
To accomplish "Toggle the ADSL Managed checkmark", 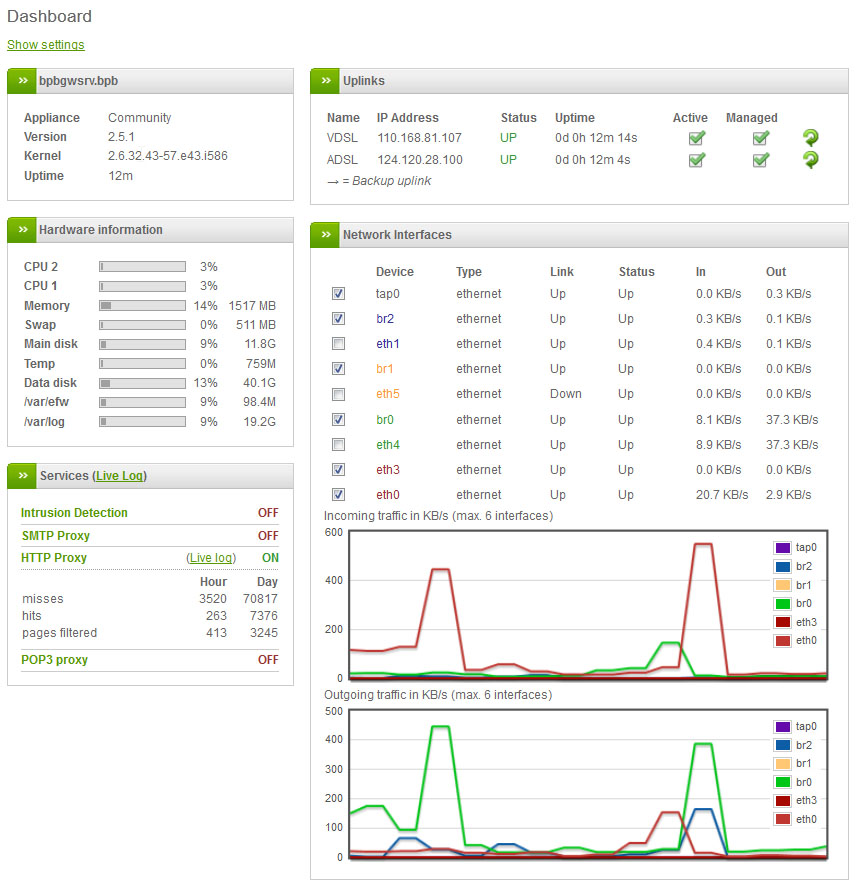I will 761,160.
